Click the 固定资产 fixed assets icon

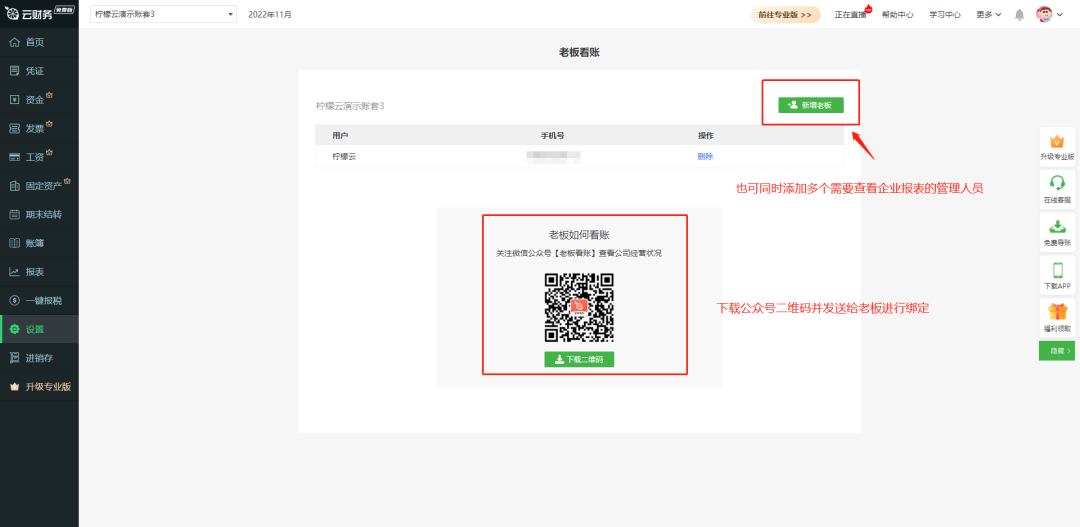[14, 186]
